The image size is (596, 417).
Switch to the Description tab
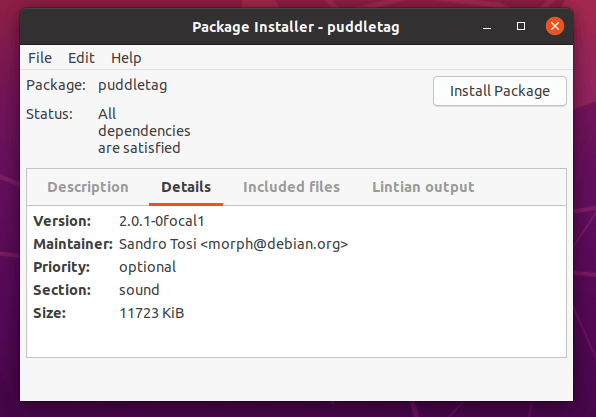[88, 187]
